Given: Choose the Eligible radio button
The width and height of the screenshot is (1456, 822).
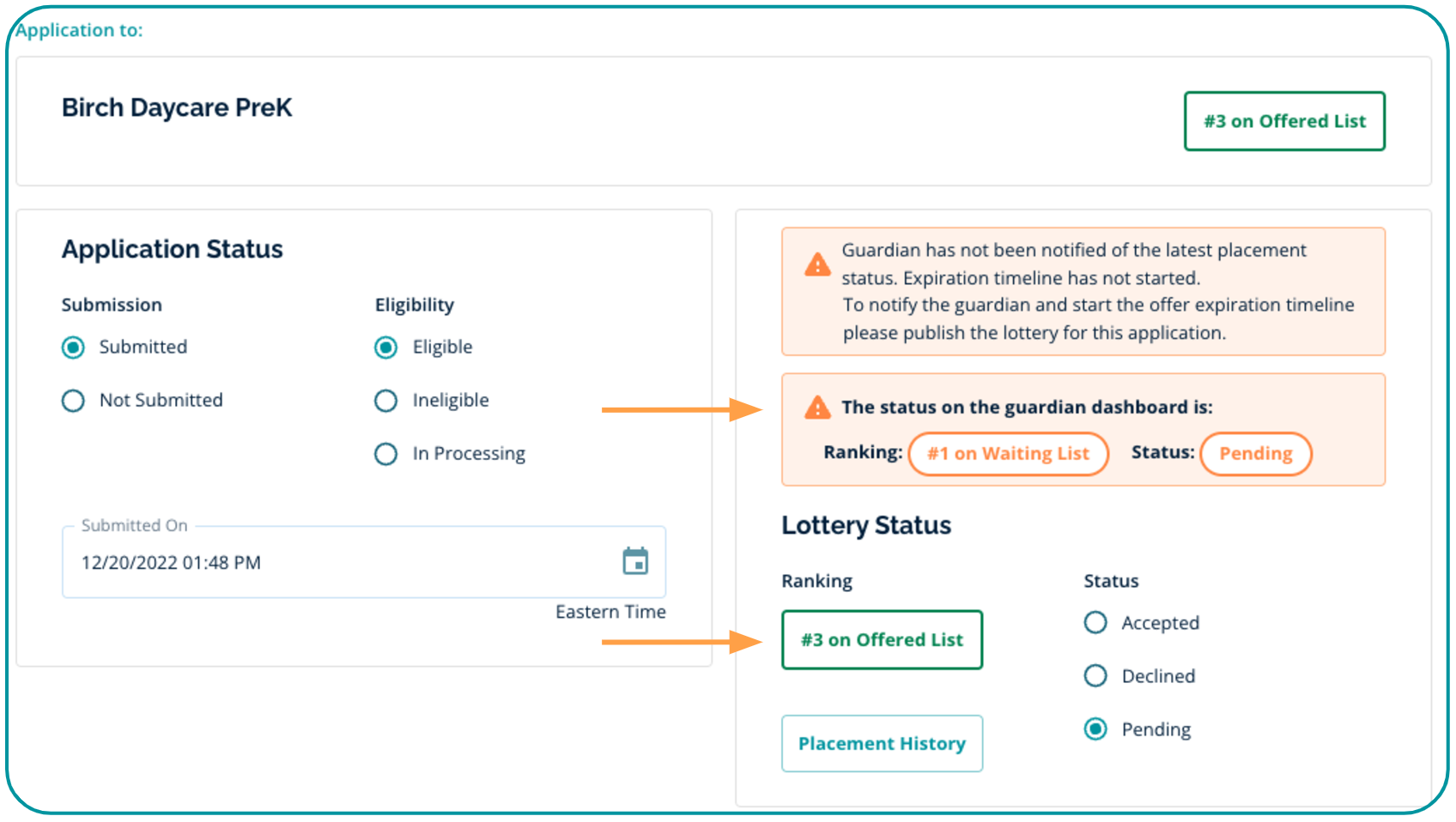Looking at the screenshot, I should click(x=386, y=348).
